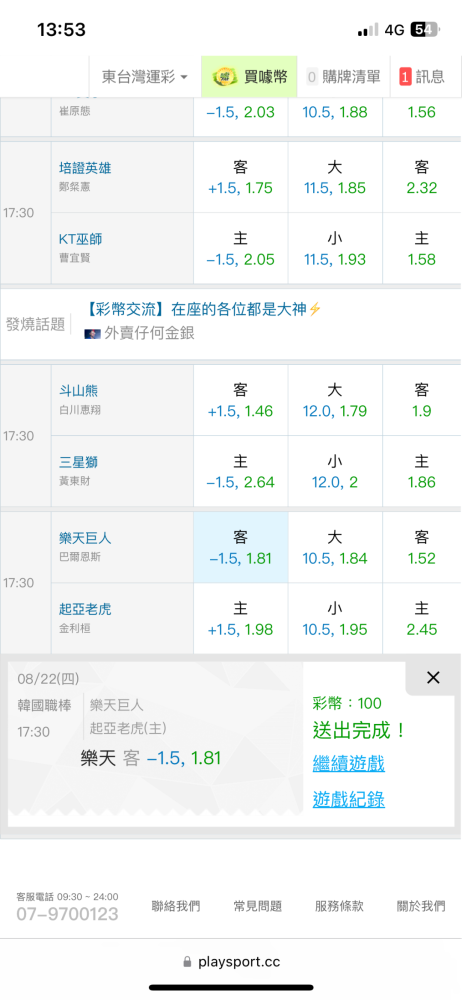
Task: Open 訊息 messages with red badge
Action: [x=422, y=77]
